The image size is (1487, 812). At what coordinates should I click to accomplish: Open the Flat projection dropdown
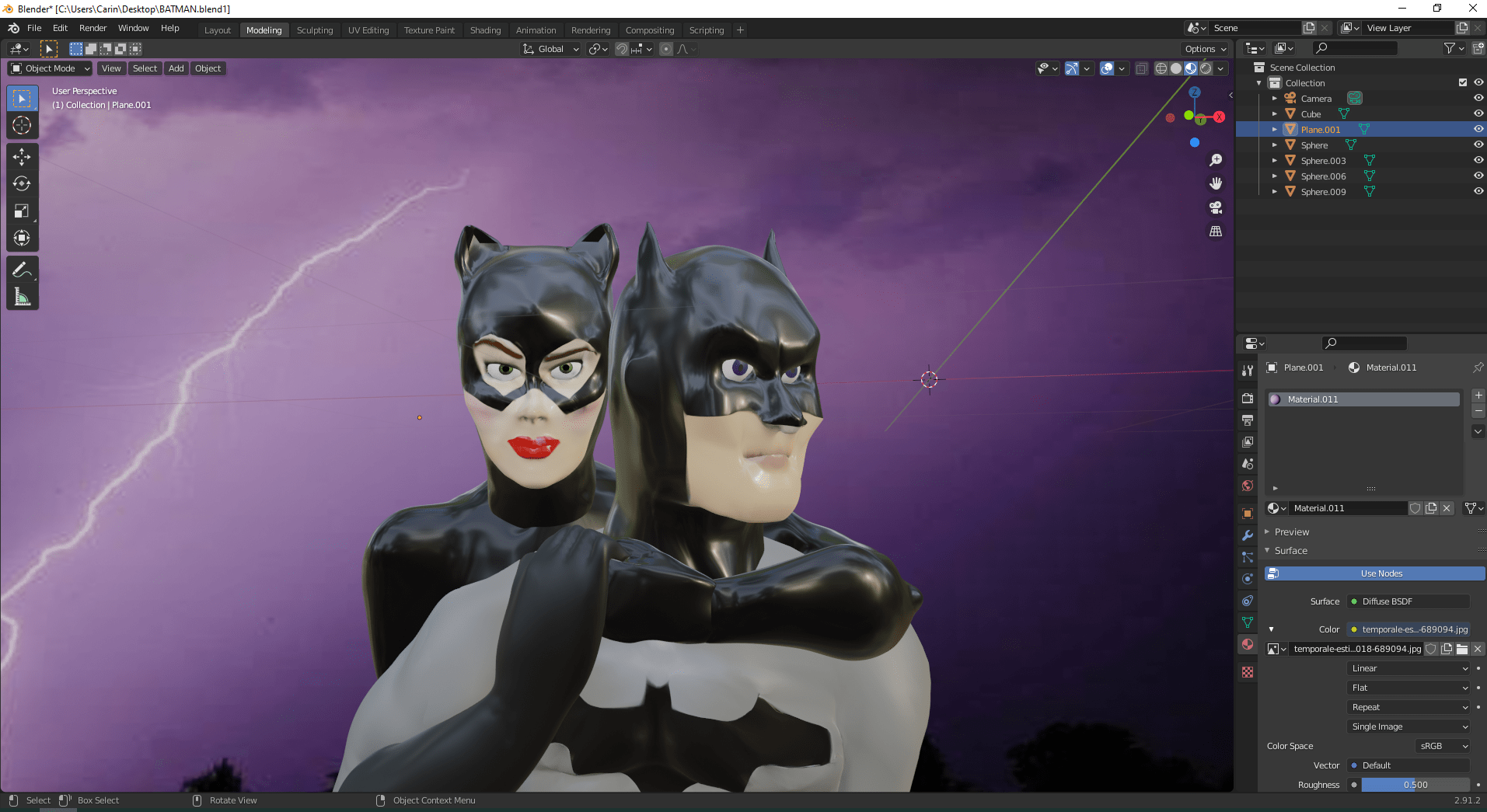(1408, 688)
